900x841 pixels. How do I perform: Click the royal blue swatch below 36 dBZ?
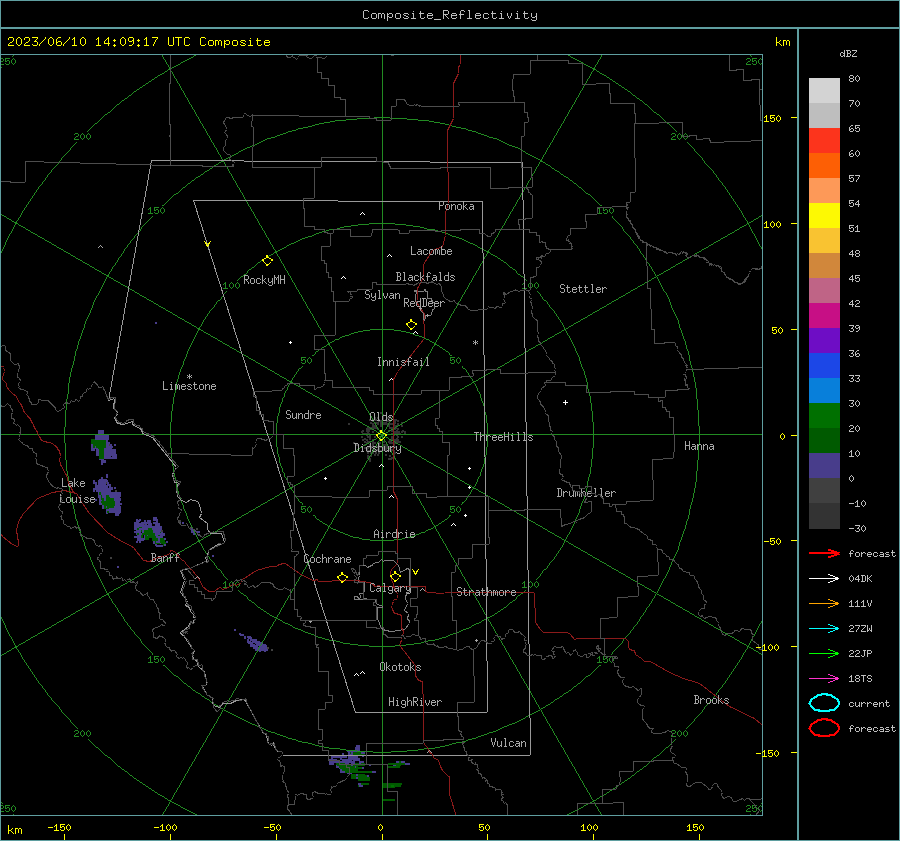824,366
